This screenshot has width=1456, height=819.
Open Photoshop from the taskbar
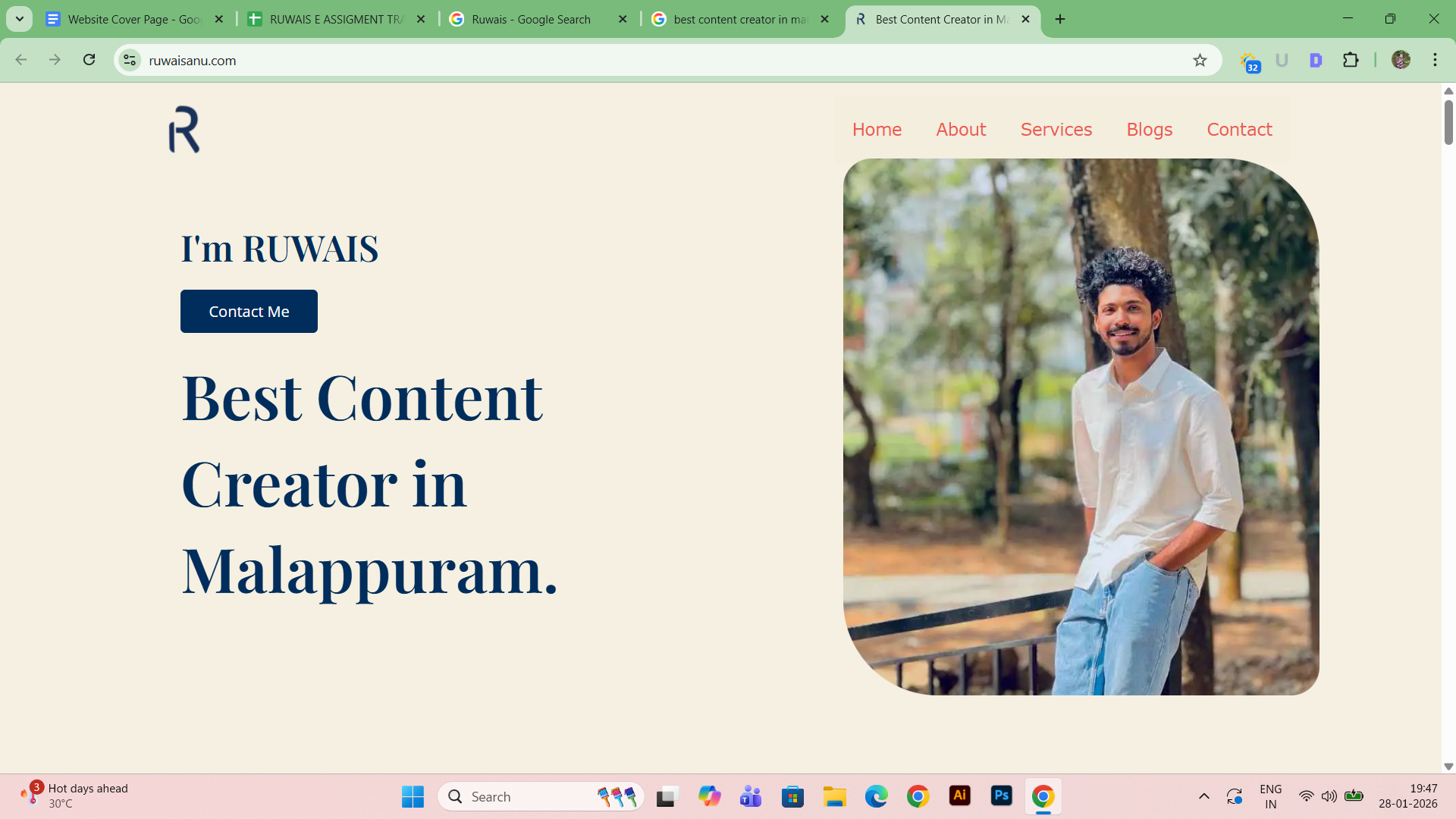point(1001,795)
